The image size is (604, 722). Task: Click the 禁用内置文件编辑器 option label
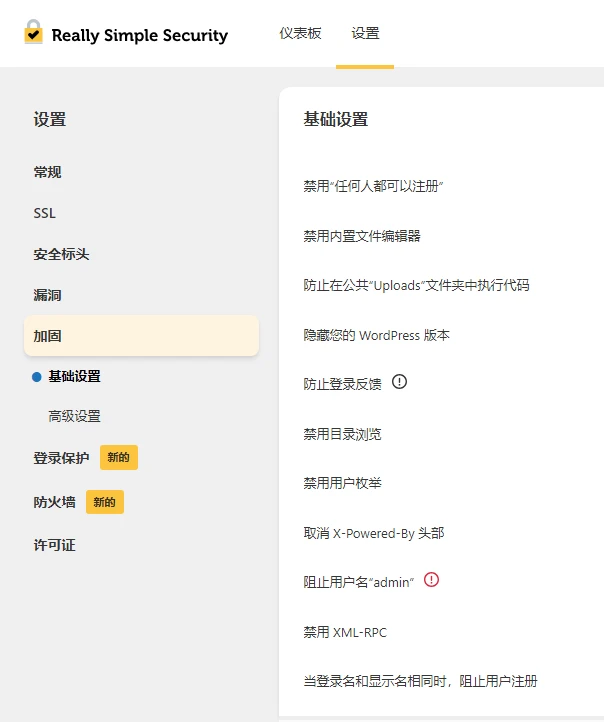click(362, 236)
